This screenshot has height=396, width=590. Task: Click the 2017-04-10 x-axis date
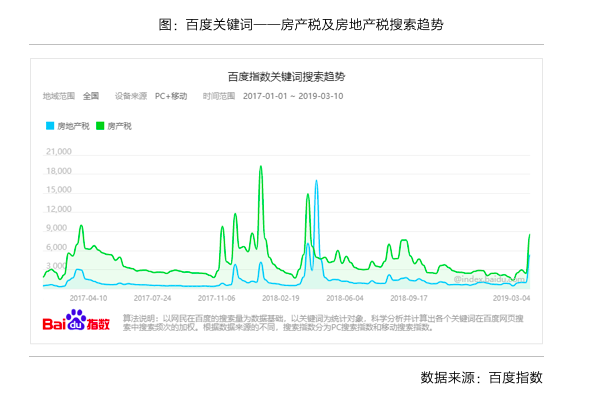click(x=88, y=298)
